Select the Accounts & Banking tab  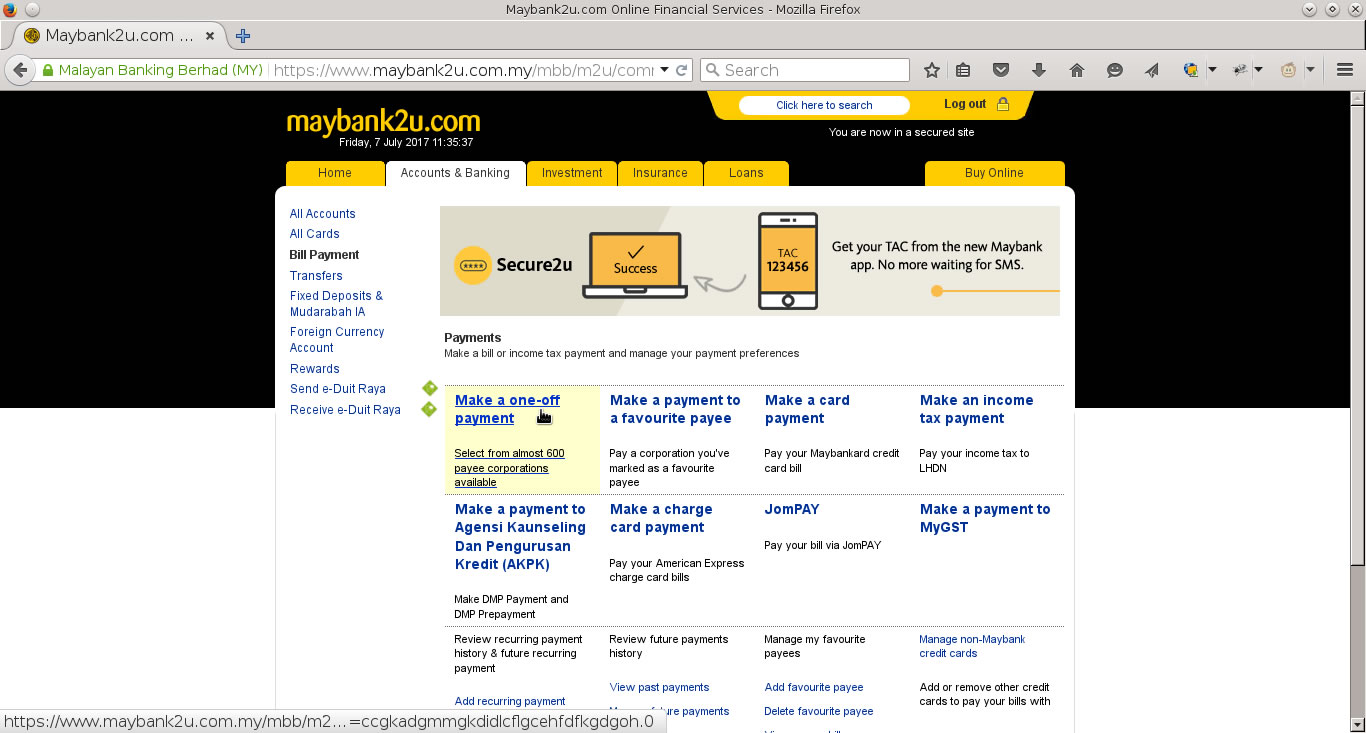pyautogui.click(x=455, y=173)
